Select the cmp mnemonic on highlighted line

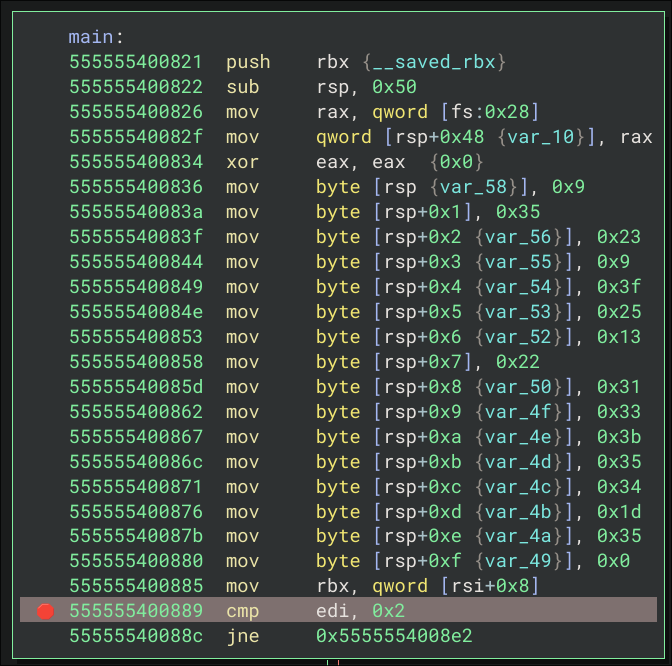pyautogui.click(x=243, y=611)
